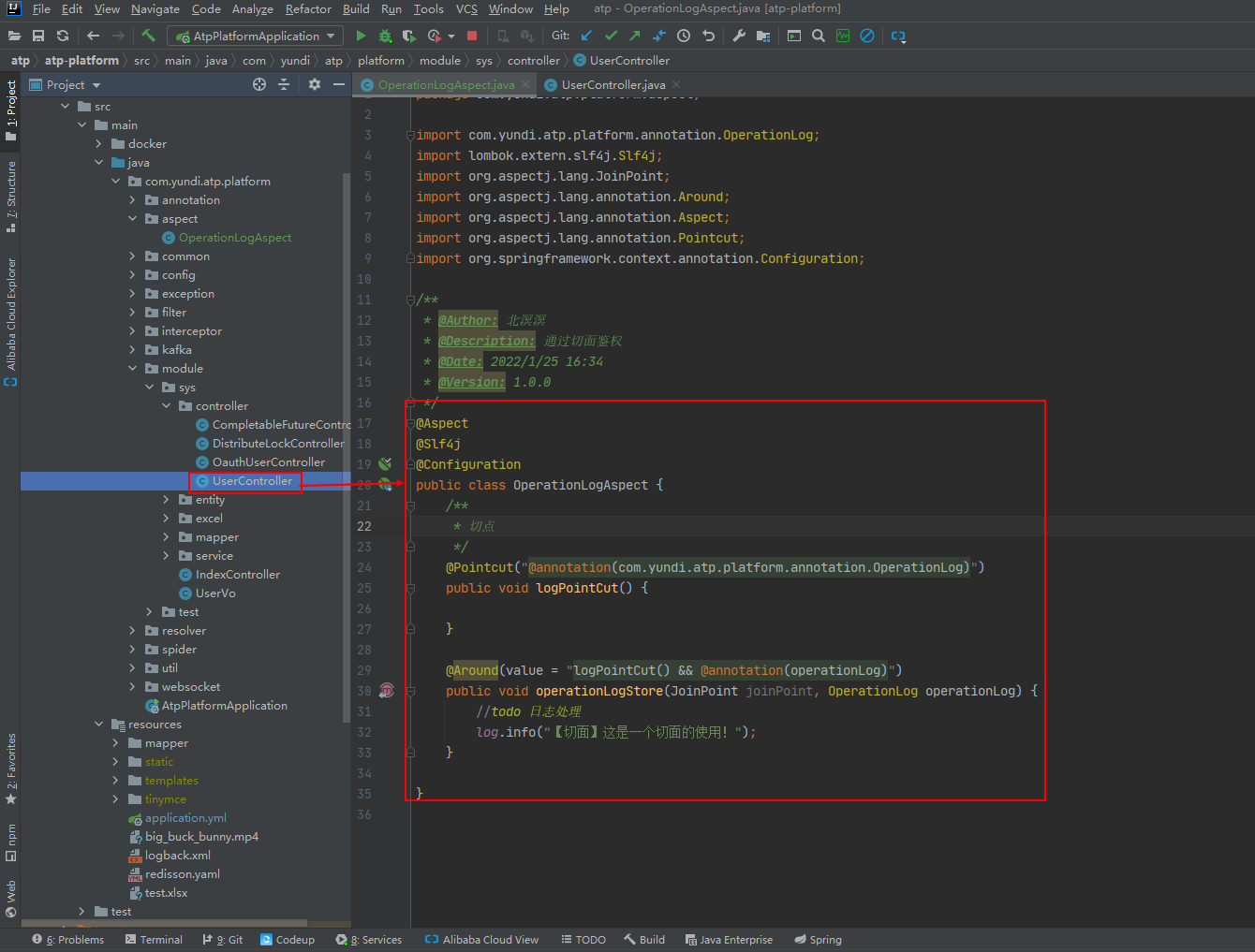Click locate-in-tree crosshair icon in Project panel
1255x952 pixels.
click(x=259, y=84)
